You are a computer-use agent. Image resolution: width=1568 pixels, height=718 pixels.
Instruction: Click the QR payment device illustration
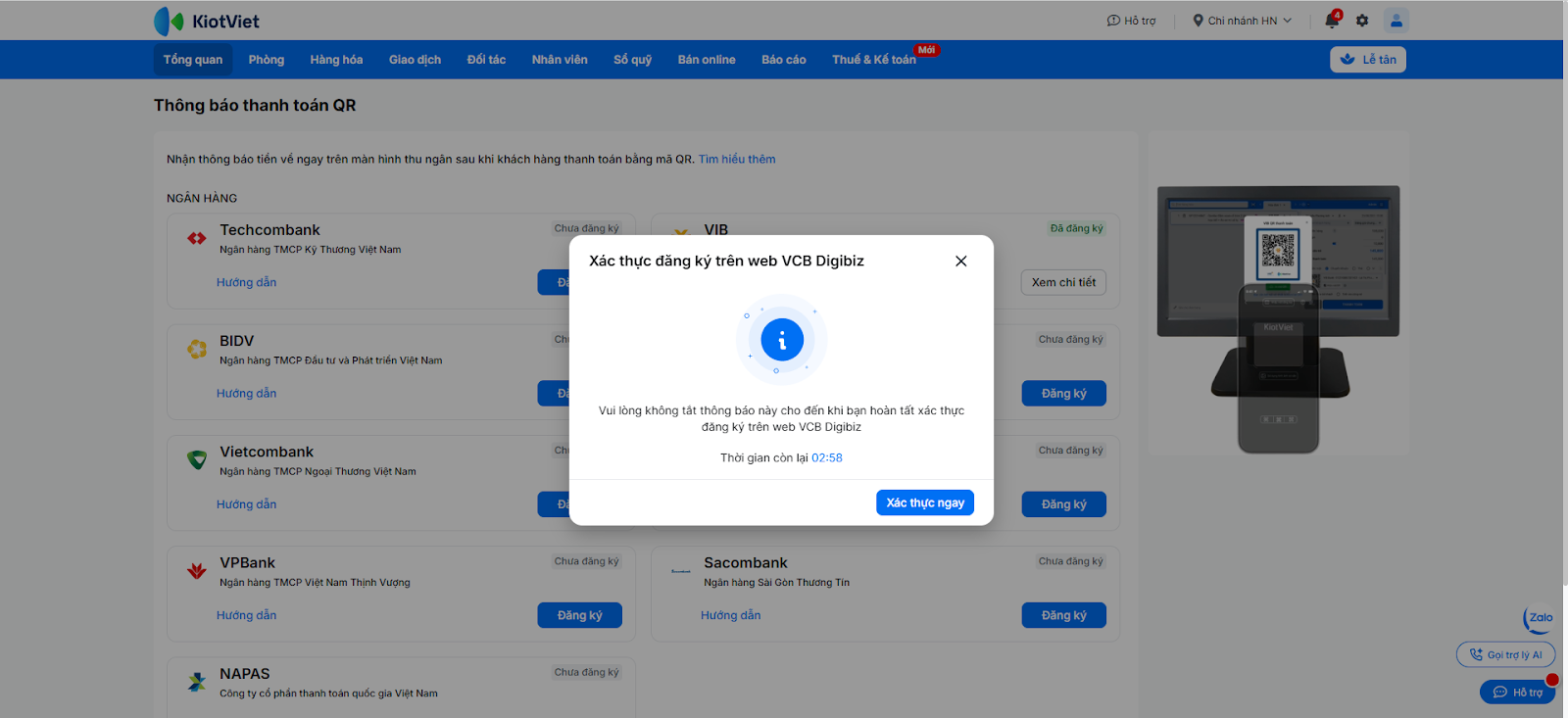tap(1279, 319)
